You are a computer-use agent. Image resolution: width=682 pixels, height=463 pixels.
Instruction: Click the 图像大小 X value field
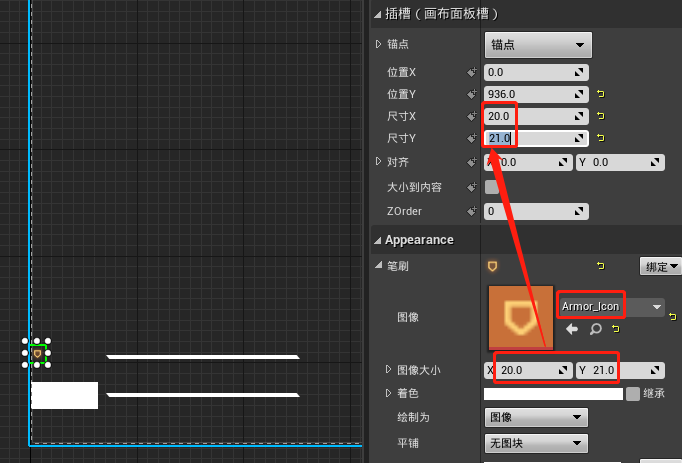[528, 370]
